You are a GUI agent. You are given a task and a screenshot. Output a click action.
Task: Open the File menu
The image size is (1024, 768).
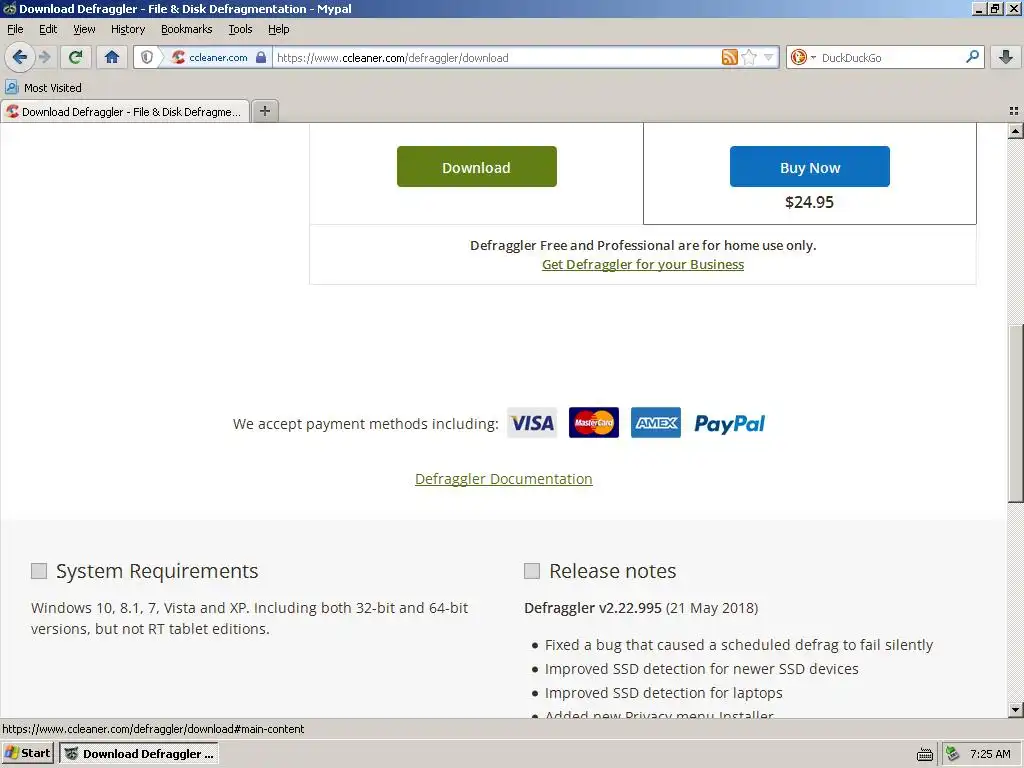pyautogui.click(x=15, y=29)
